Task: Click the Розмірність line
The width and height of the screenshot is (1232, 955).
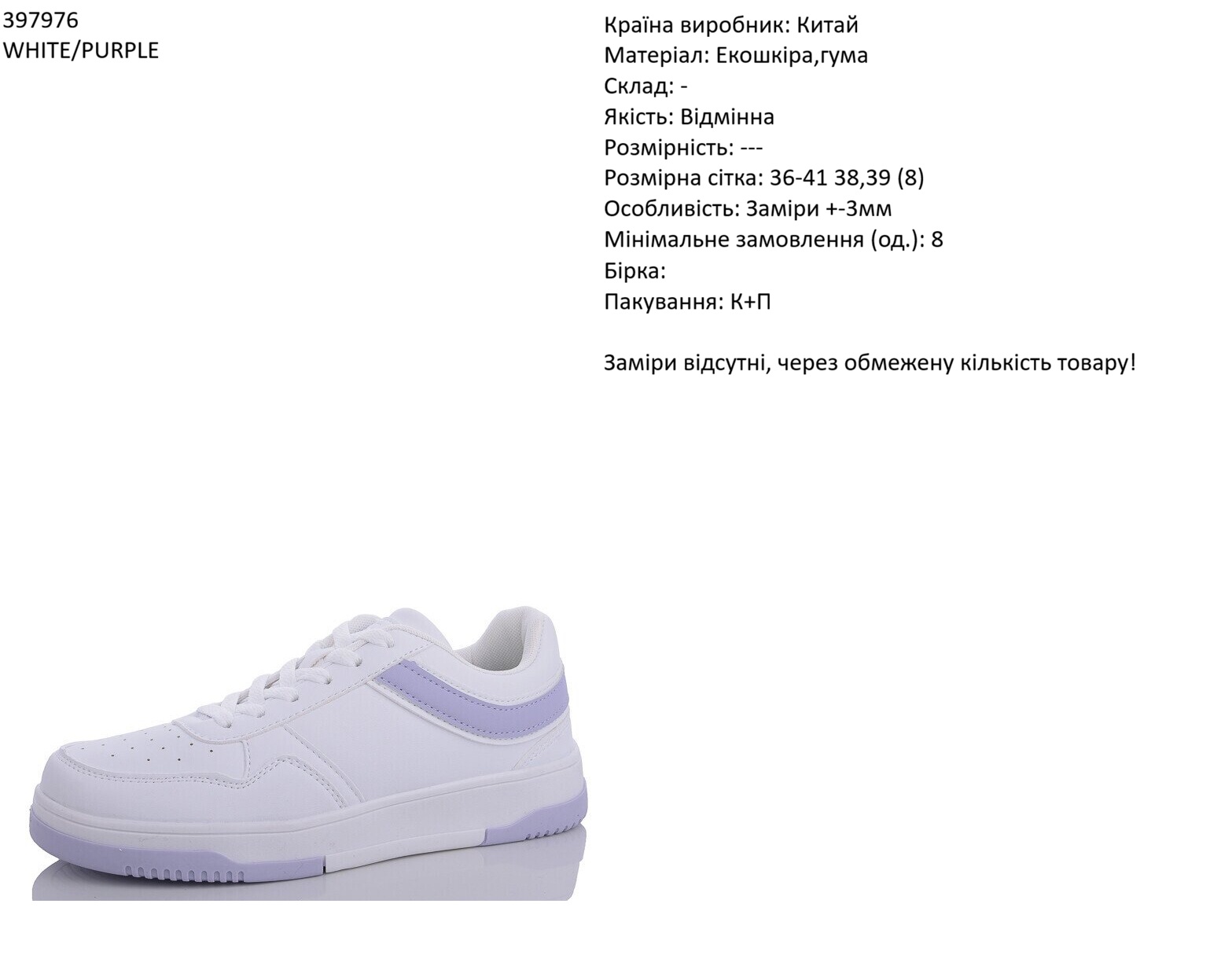Action: (x=683, y=148)
